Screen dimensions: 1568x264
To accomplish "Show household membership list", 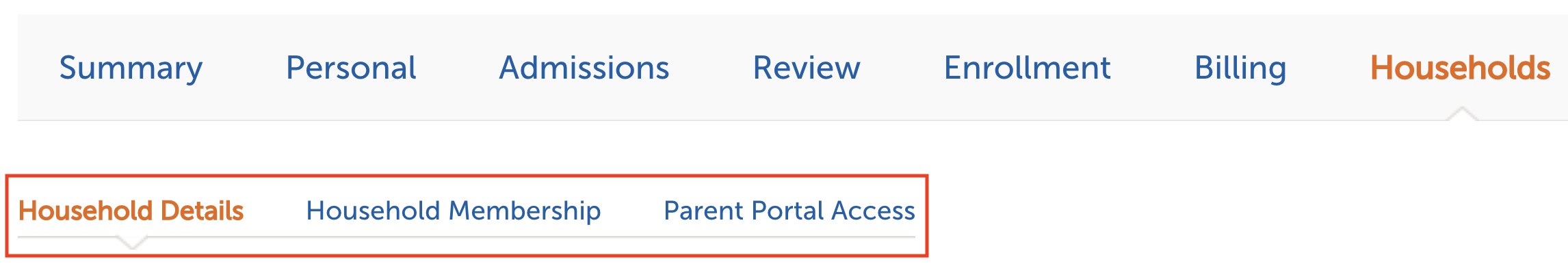I will tap(454, 211).
